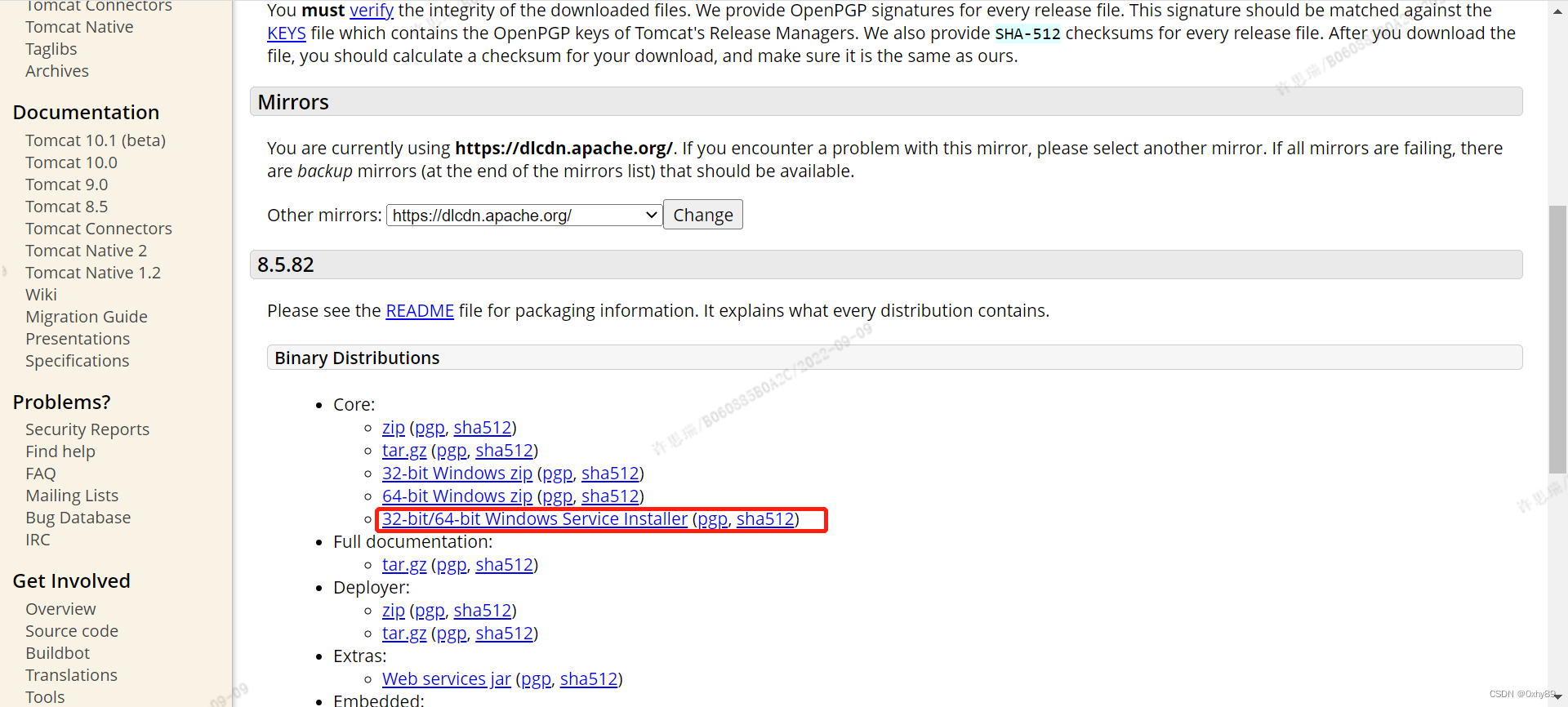Click the page vertical scrollbar thumb
This screenshot has width=1568, height=707.
(1557, 340)
